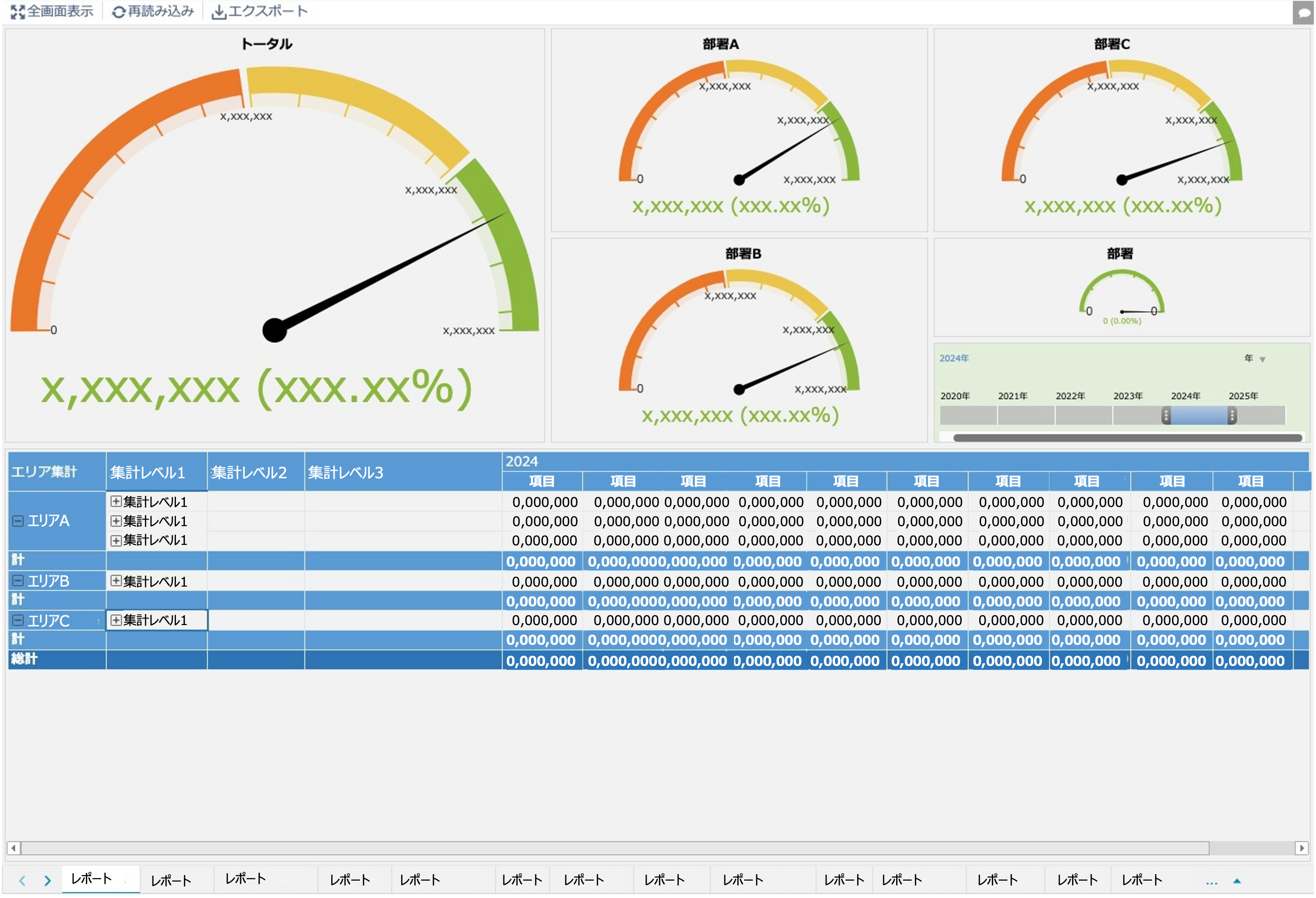The image size is (1316, 898).
Task: Click the fullscreen display icon
Action: (x=17, y=12)
